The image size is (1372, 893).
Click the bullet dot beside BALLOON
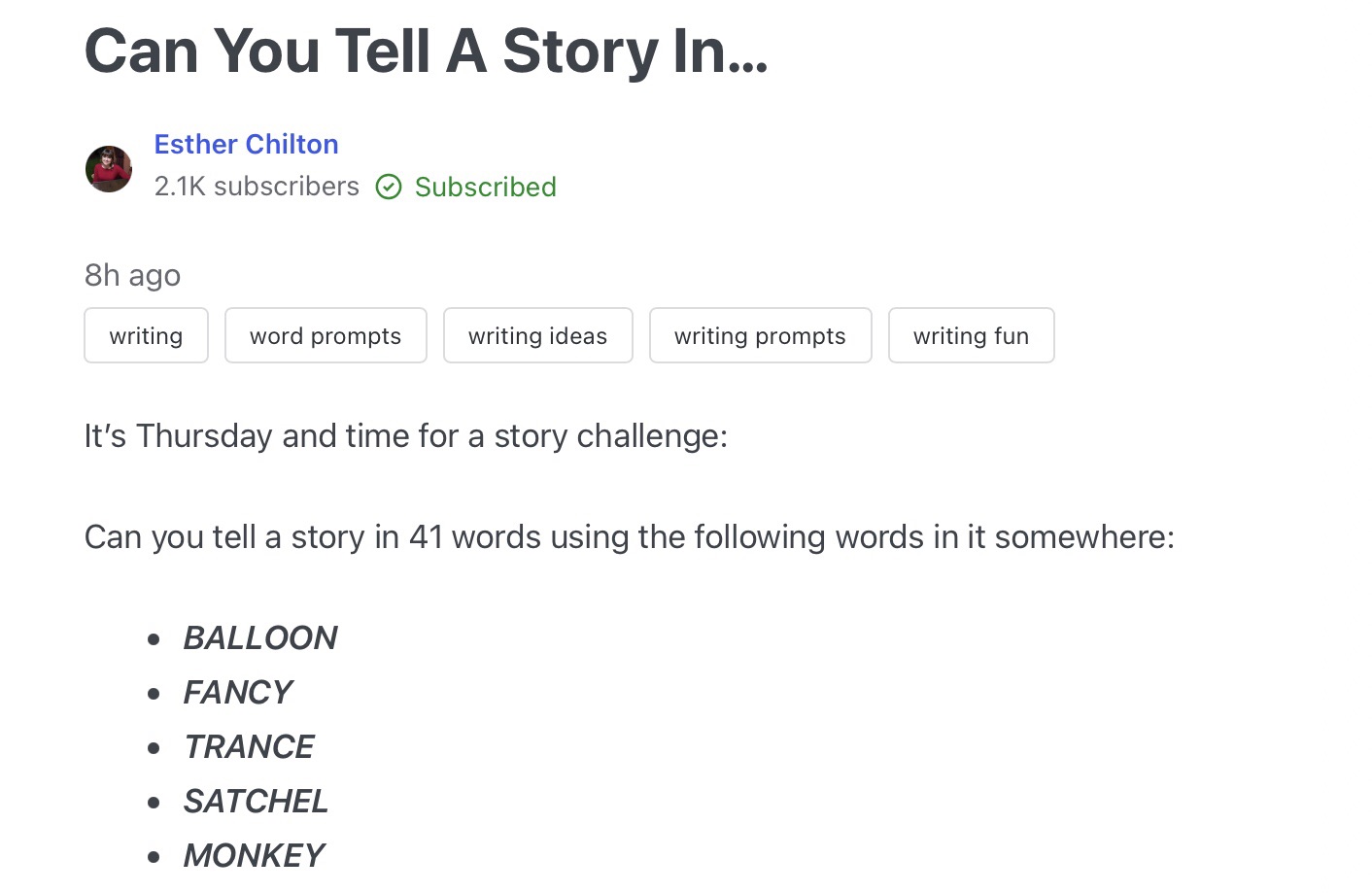click(x=154, y=639)
